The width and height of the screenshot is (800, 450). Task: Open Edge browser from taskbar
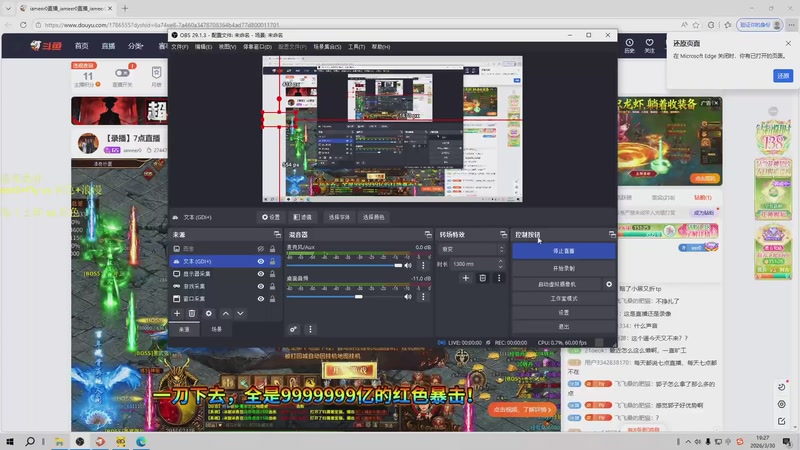click(x=141, y=441)
